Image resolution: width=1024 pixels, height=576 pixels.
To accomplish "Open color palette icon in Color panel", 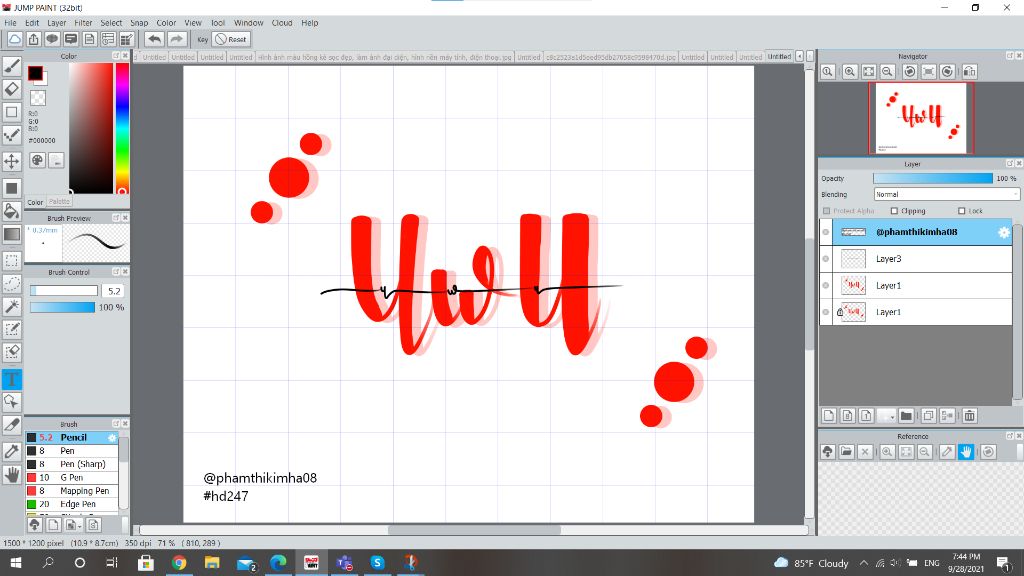I will click(37, 160).
